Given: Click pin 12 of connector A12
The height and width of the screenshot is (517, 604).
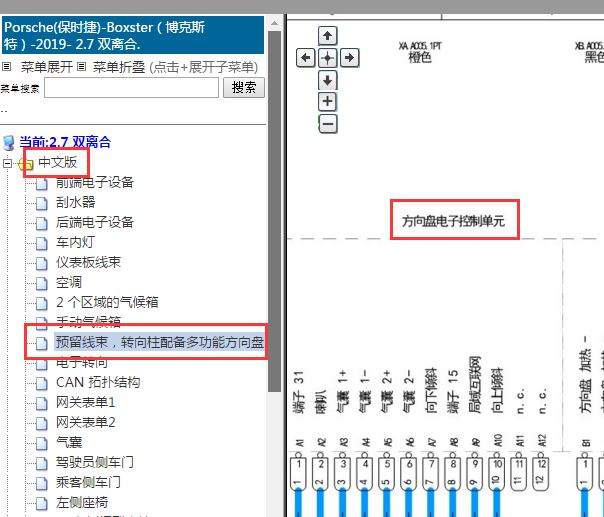Looking at the screenshot, I should click(x=540, y=473).
